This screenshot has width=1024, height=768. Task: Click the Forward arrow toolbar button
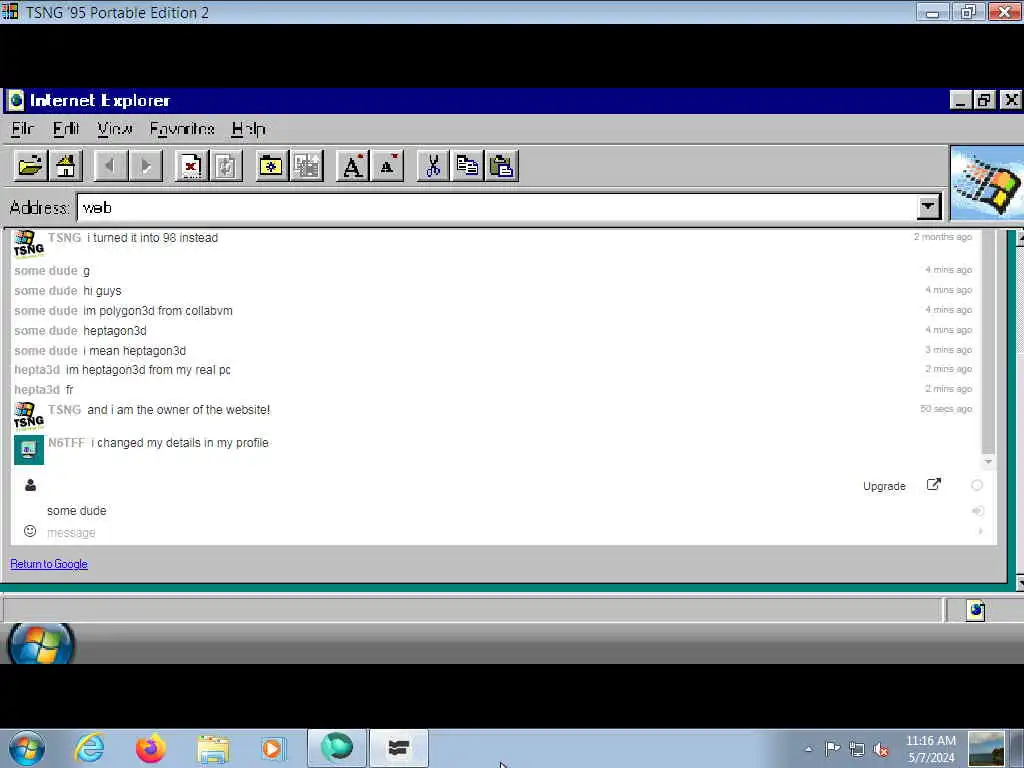point(145,166)
